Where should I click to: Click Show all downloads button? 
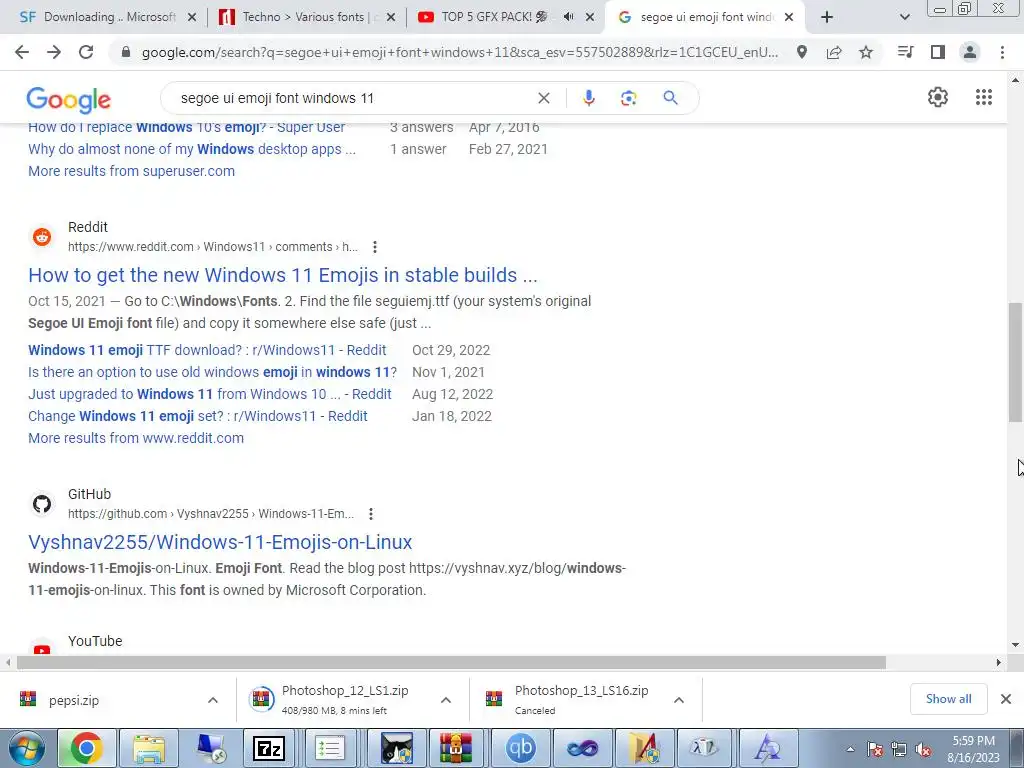click(948, 699)
